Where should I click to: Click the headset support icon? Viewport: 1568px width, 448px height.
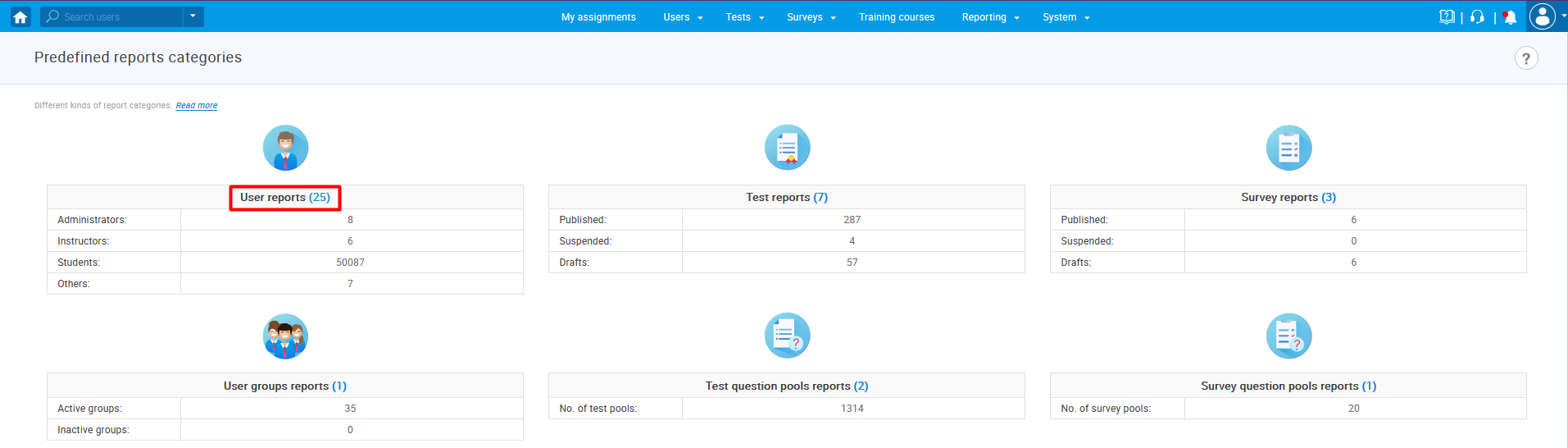1477,17
